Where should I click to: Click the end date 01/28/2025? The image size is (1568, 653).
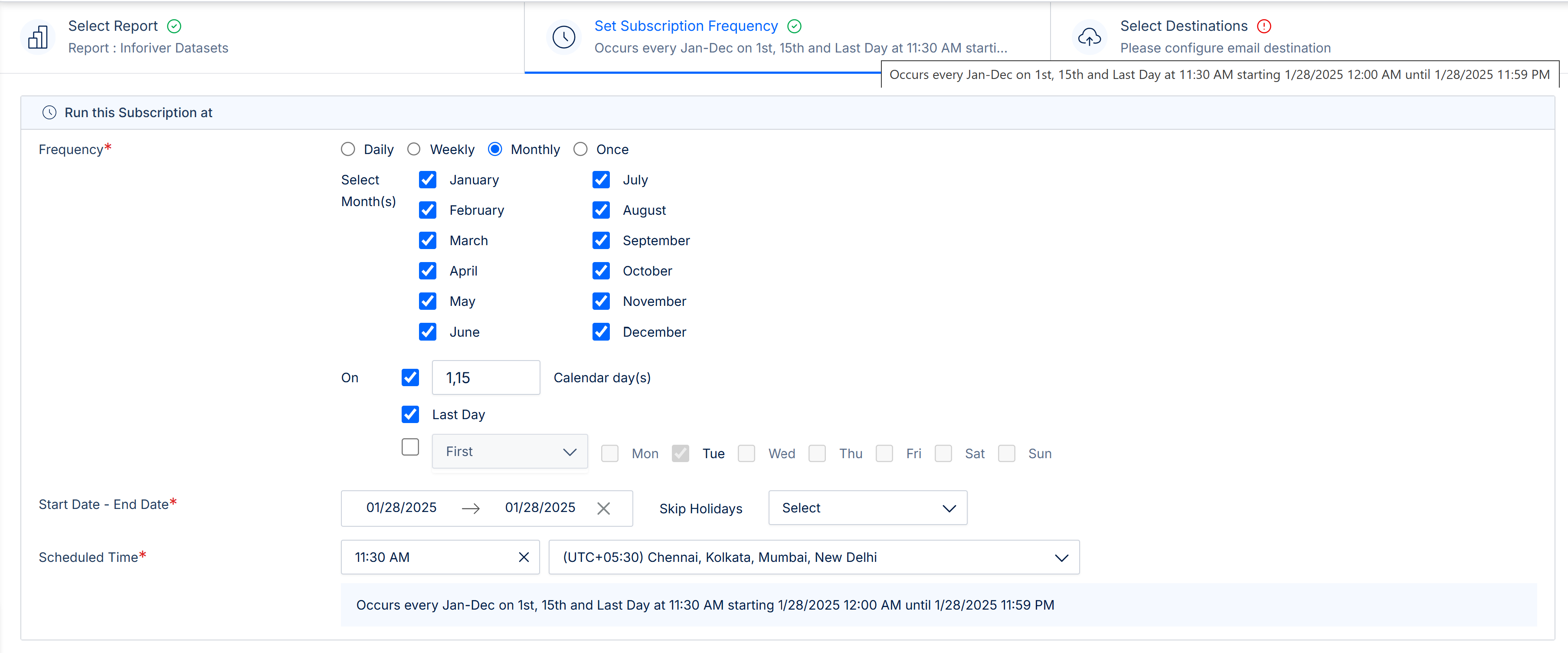pyautogui.click(x=540, y=507)
